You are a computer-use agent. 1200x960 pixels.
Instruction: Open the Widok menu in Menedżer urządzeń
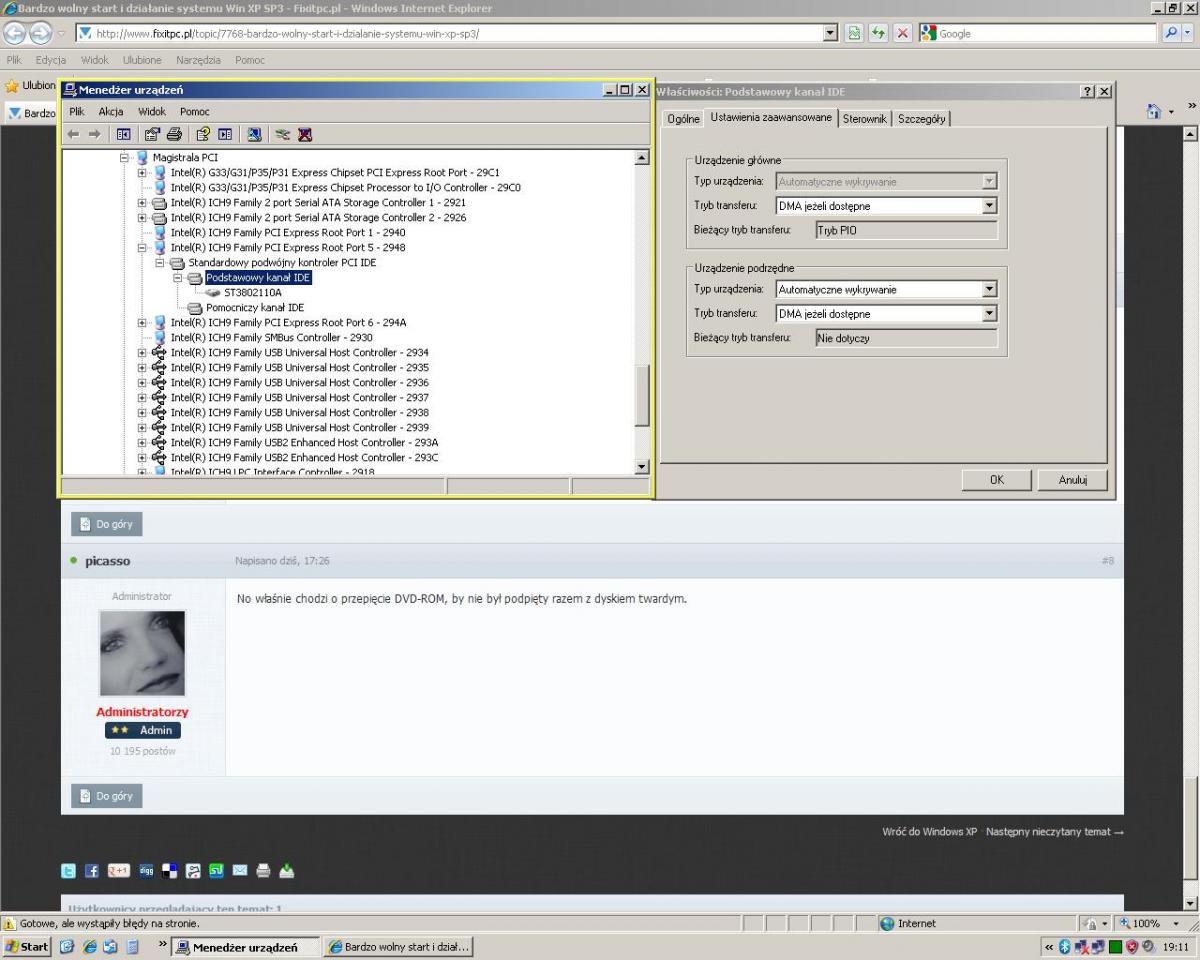coord(152,112)
